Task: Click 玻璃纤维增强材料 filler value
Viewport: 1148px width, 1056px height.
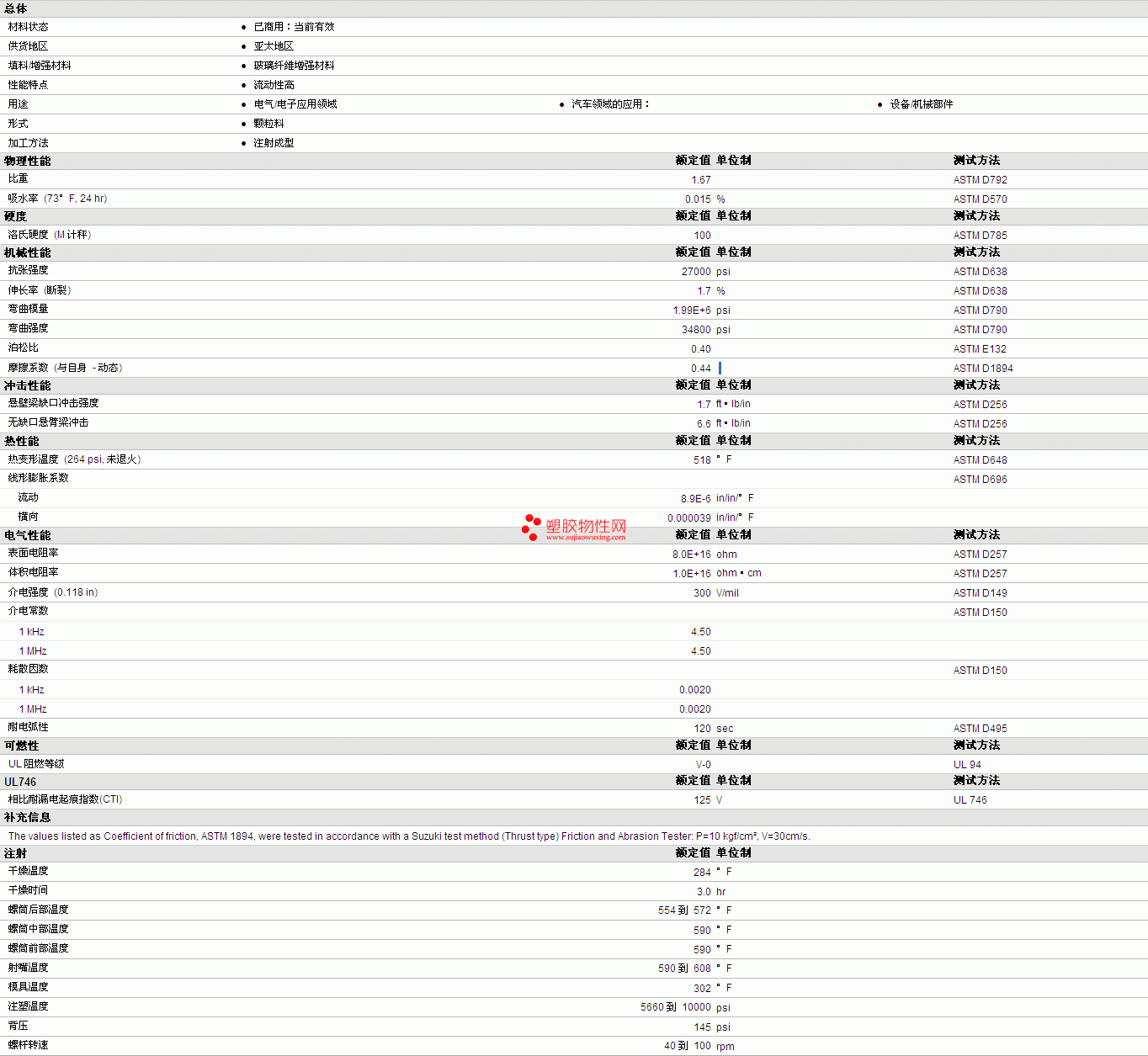Action: [294, 66]
